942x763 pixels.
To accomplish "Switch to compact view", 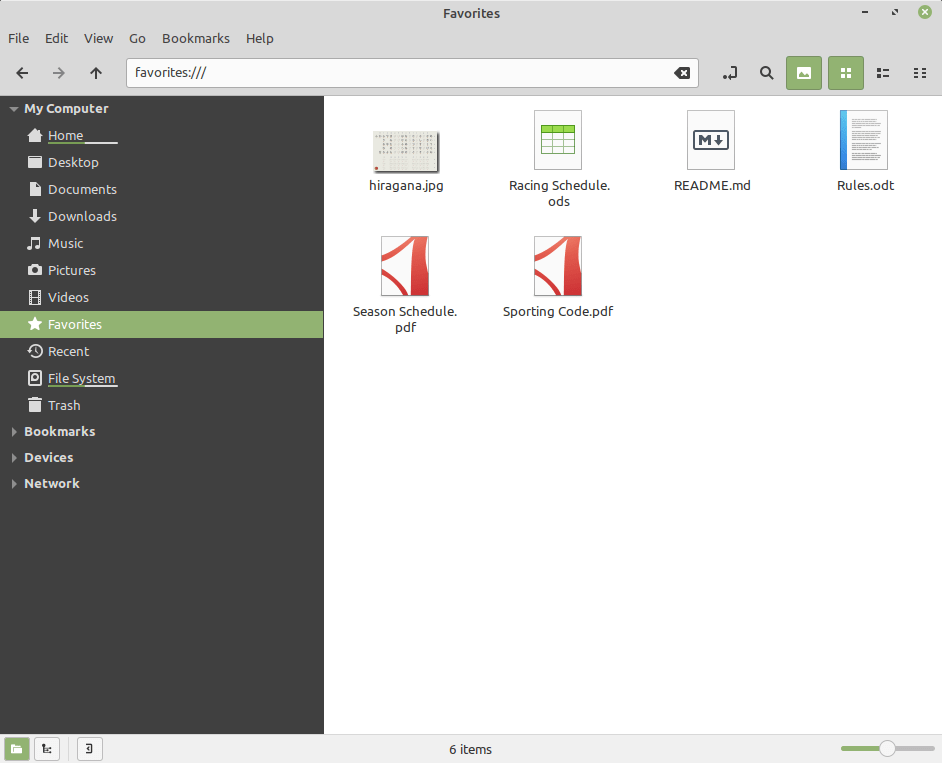I will [x=920, y=73].
